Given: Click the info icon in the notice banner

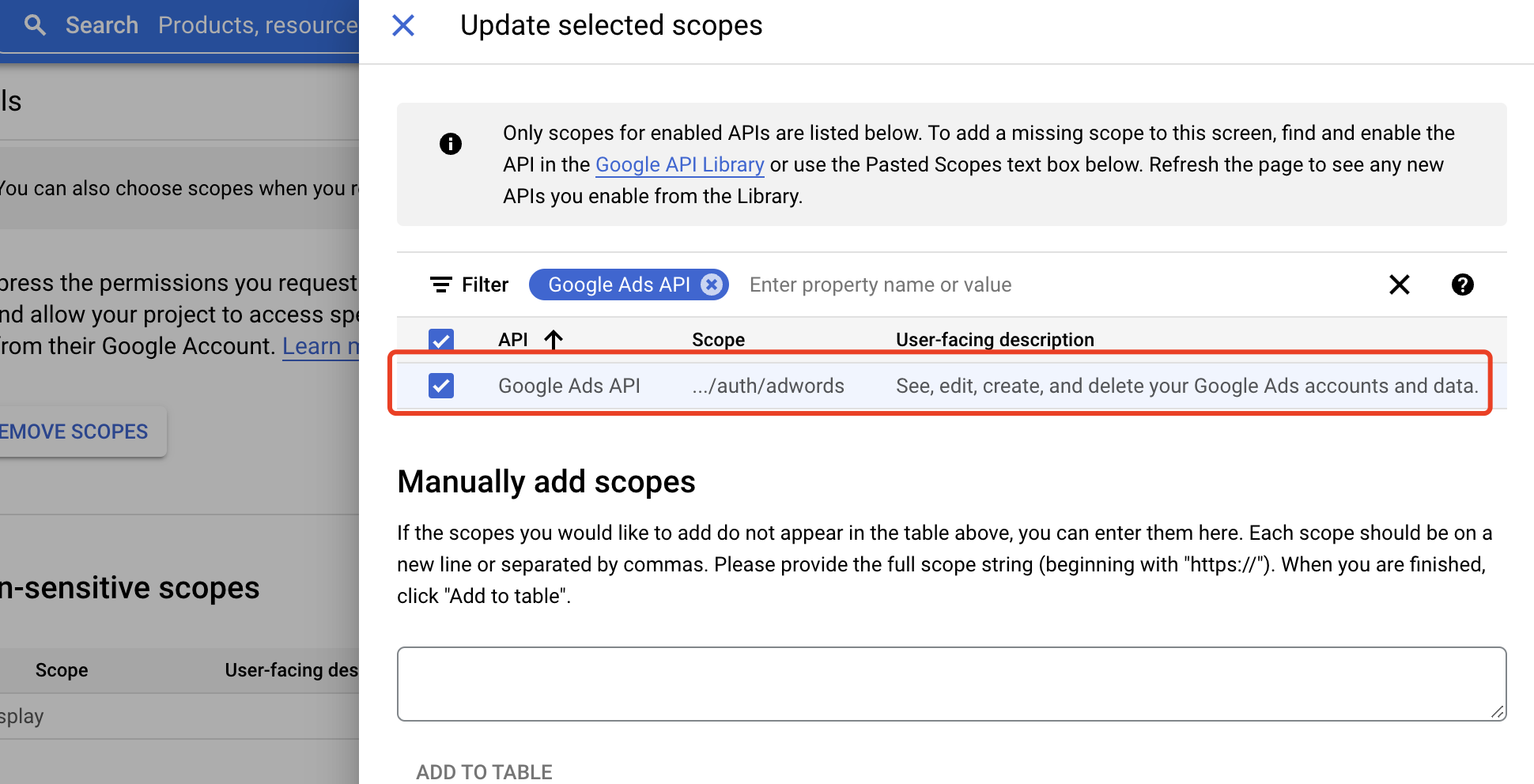Looking at the screenshot, I should [450, 144].
